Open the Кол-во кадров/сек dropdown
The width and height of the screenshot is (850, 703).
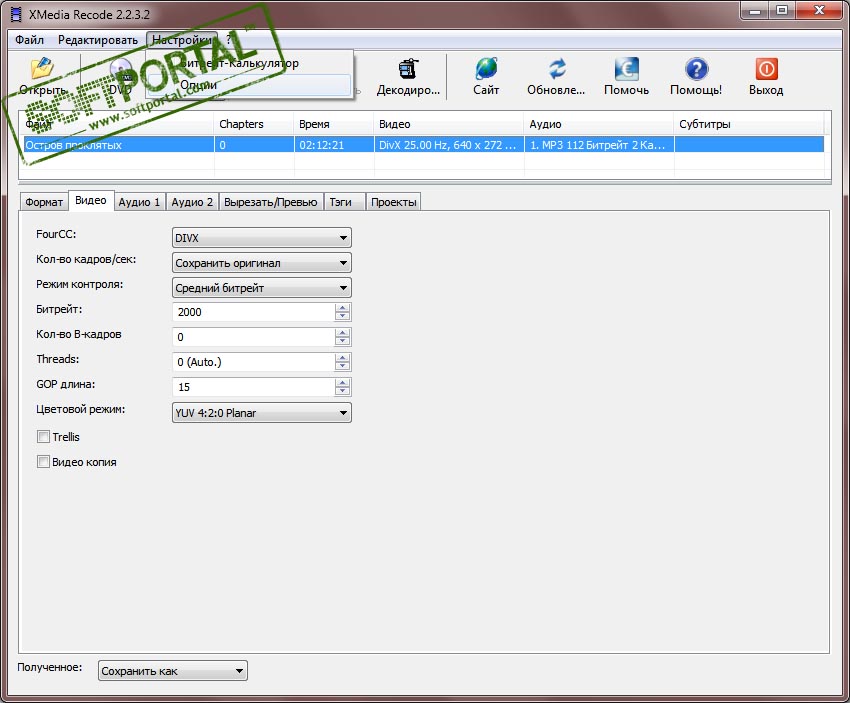pyautogui.click(x=262, y=263)
